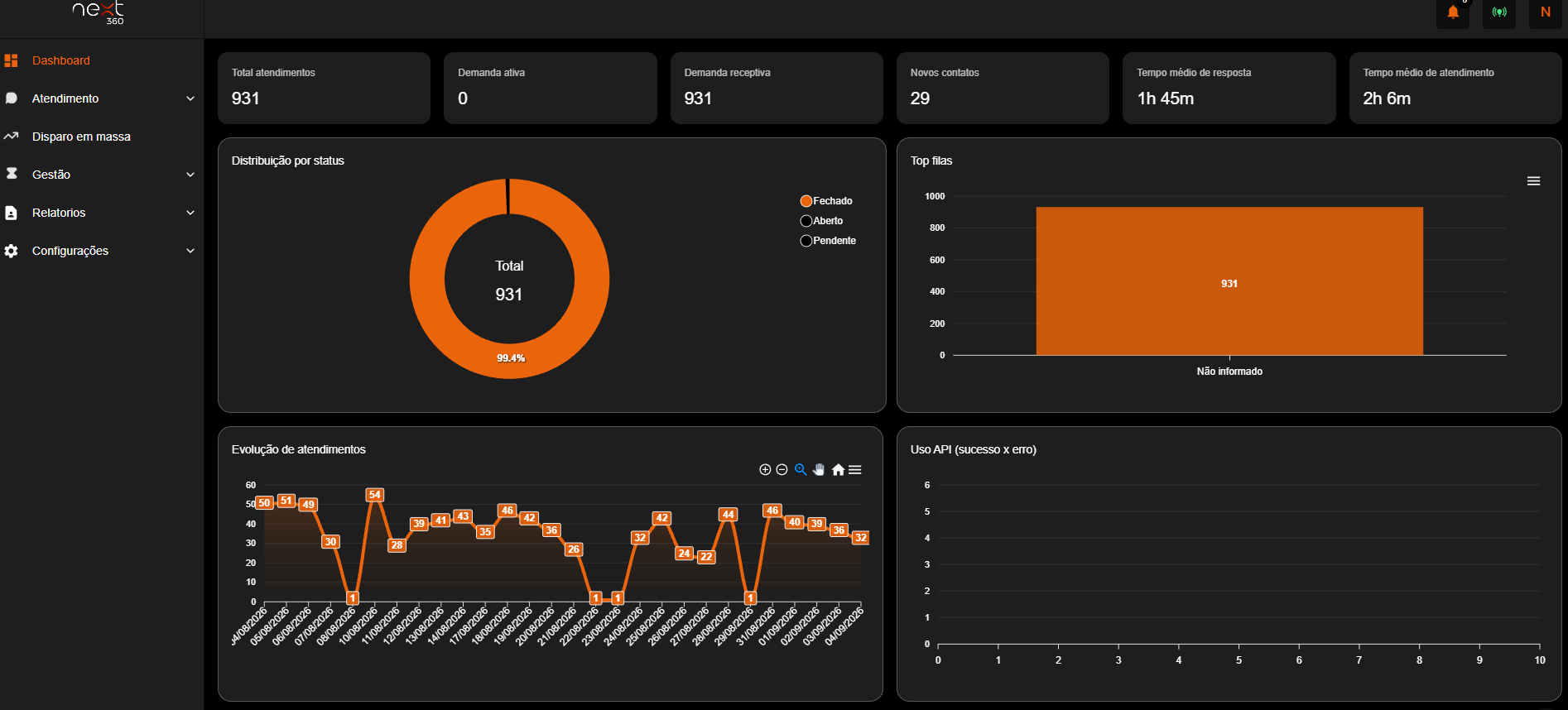Click the Relatorios document icon
The width and height of the screenshot is (1568, 710).
click(12, 213)
